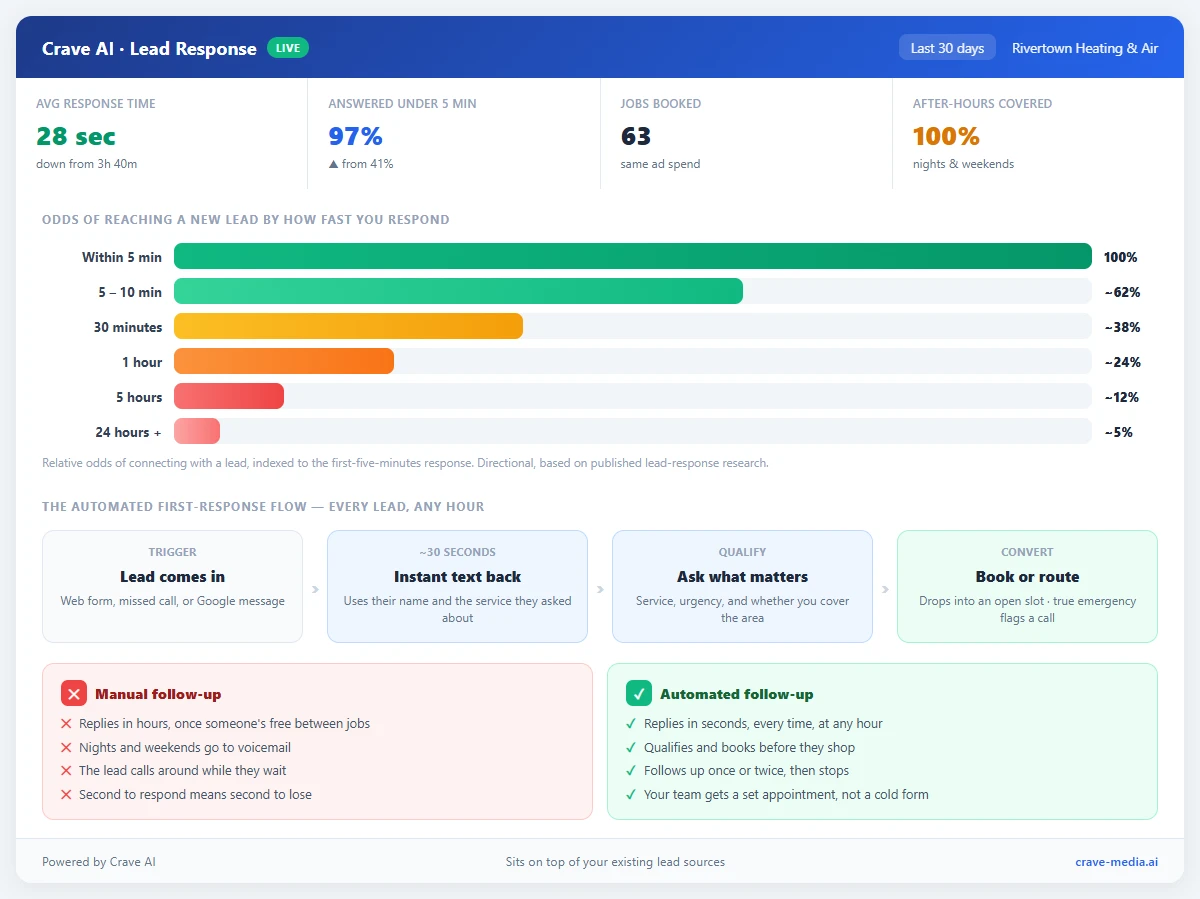Click X icon beside 'Replies in hours'
The height and width of the screenshot is (899, 1200).
coord(66,724)
